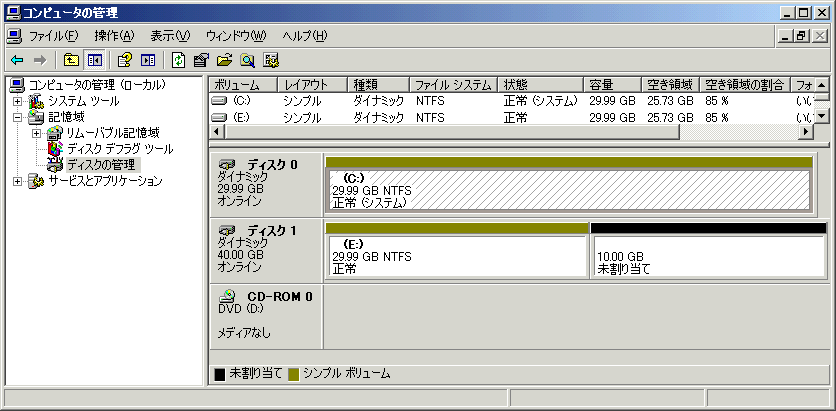Sort by the ファイル システム column header
Screen dimensions: 836x411
point(453,85)
